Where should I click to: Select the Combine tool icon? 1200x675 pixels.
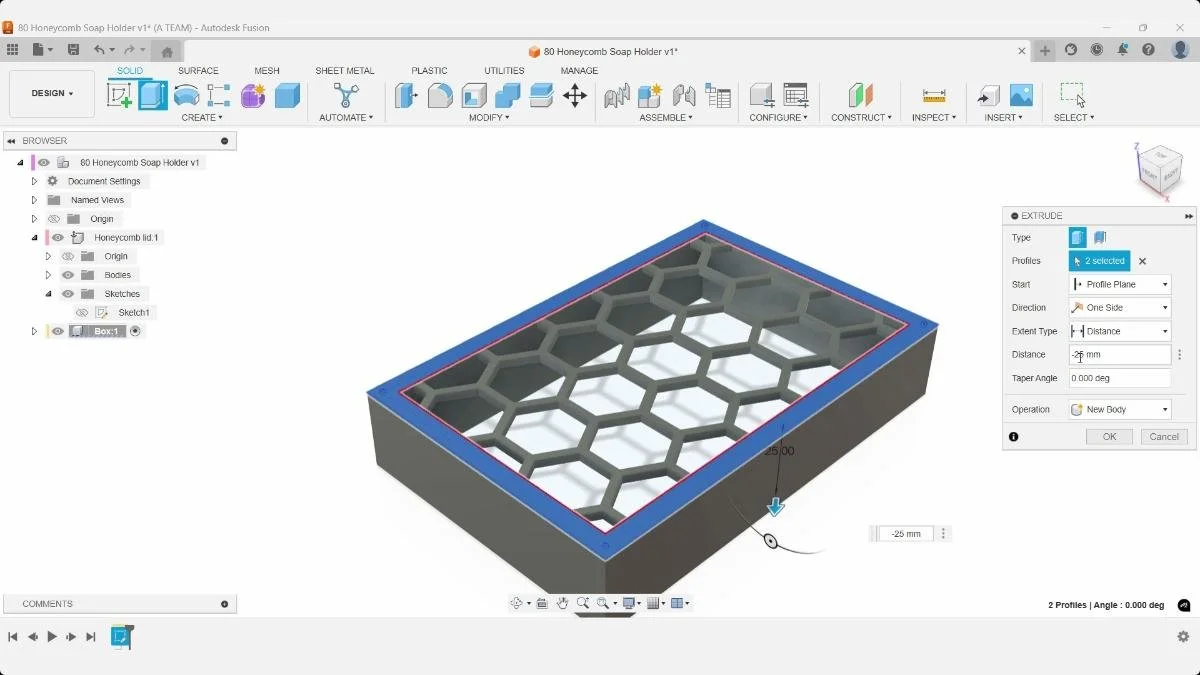508,95
